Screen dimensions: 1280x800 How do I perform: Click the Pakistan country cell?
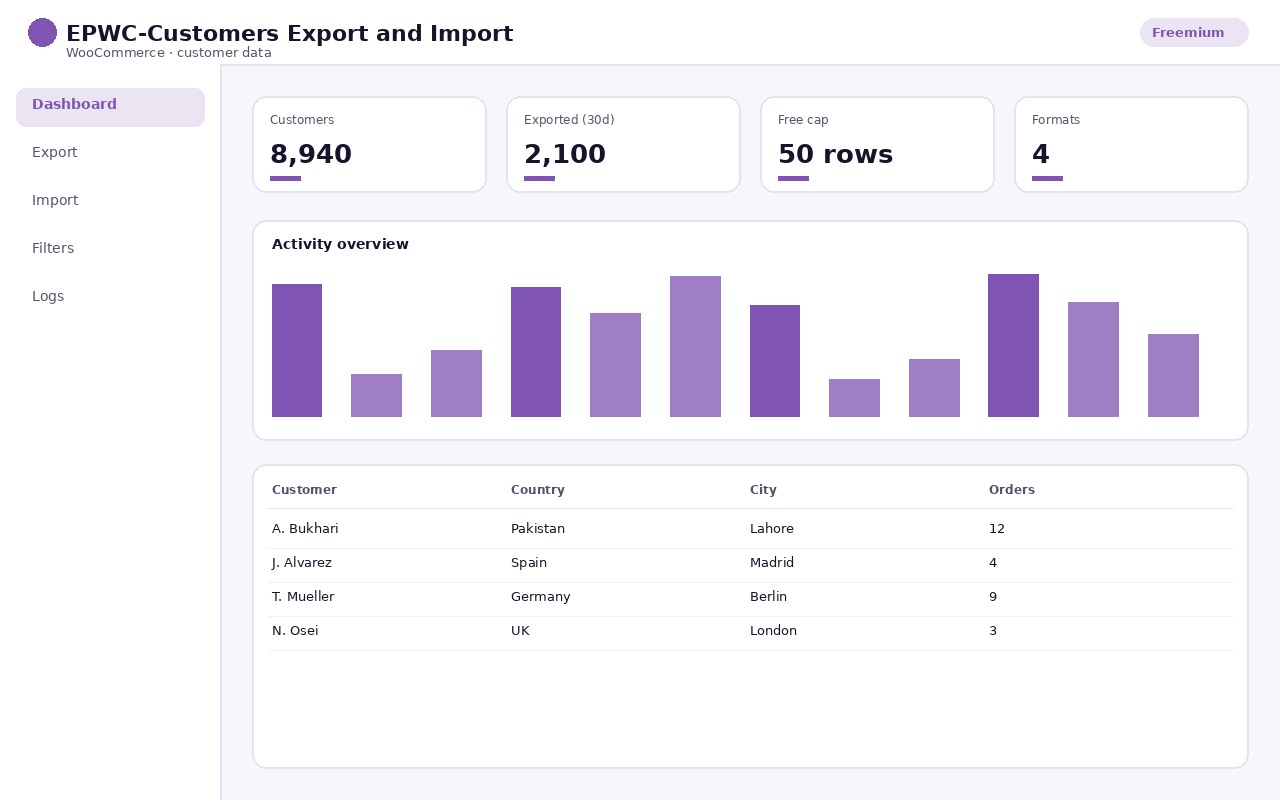pos(538,529)
